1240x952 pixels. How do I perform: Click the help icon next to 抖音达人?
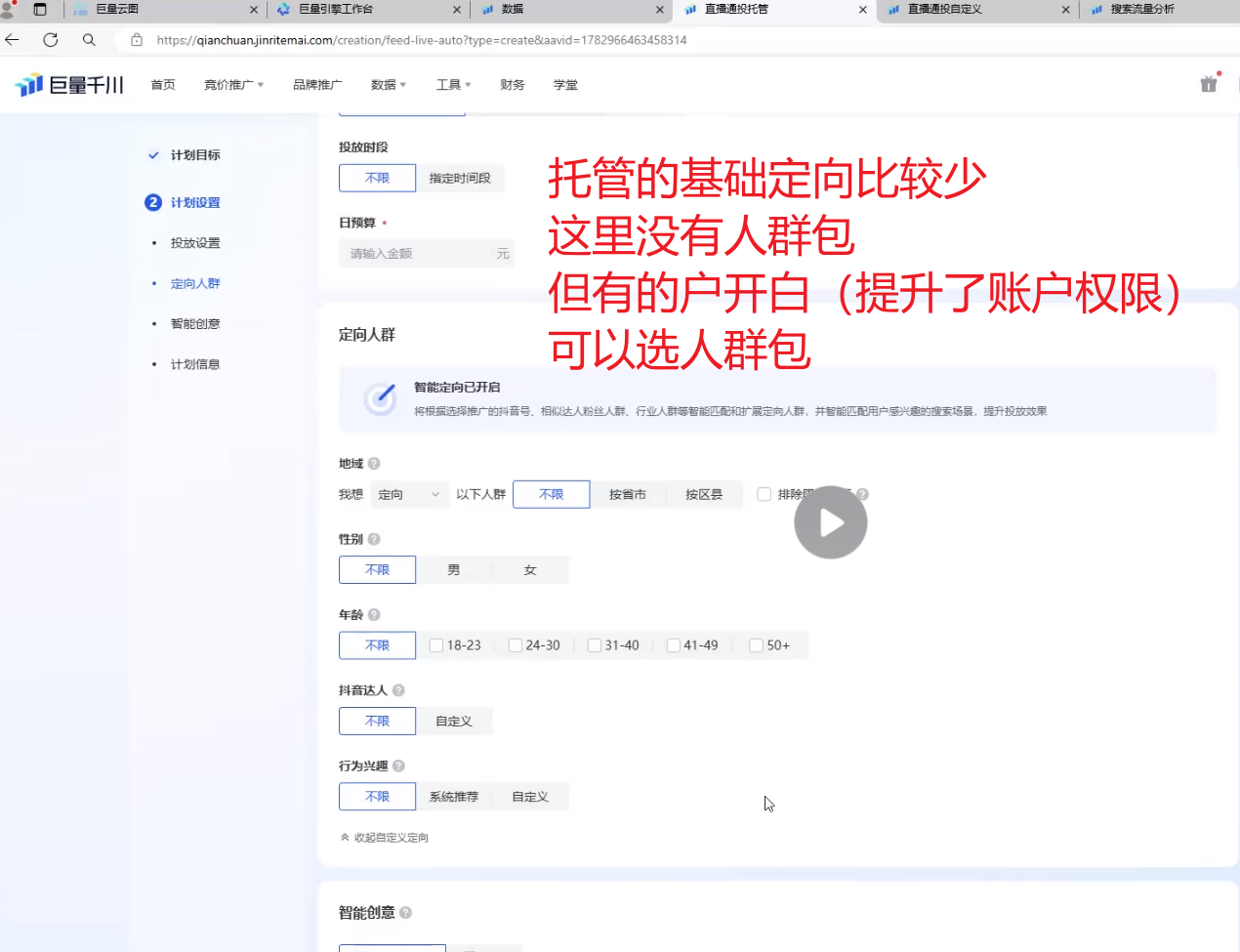click(x=398, y=690)
